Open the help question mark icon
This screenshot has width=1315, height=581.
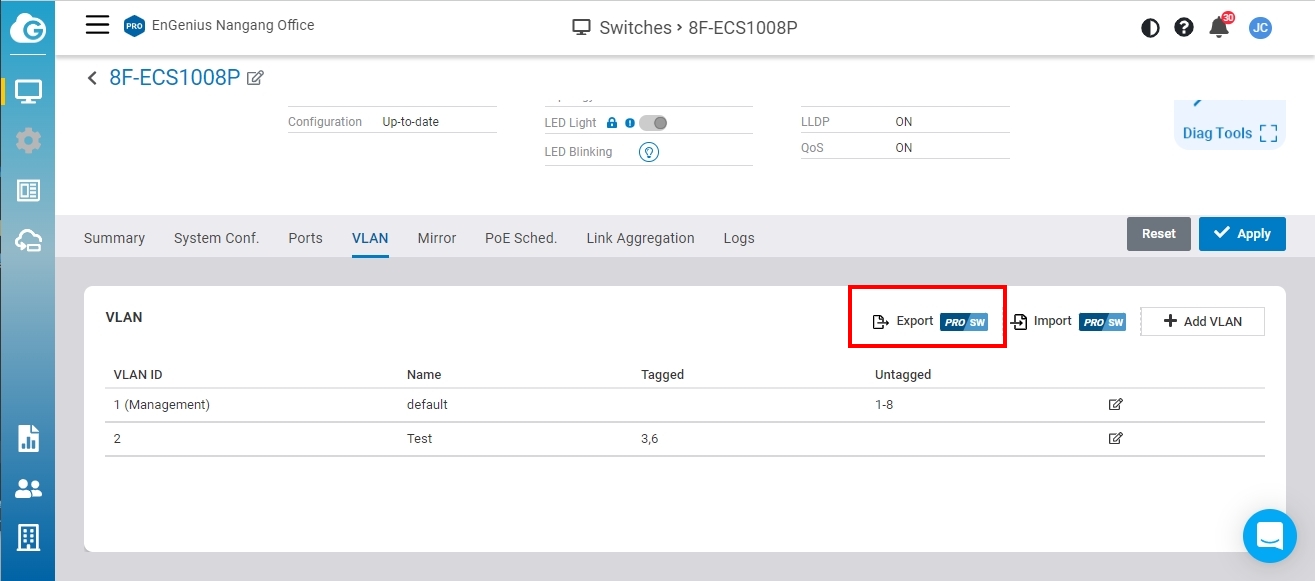click(x=1184, y=28)
